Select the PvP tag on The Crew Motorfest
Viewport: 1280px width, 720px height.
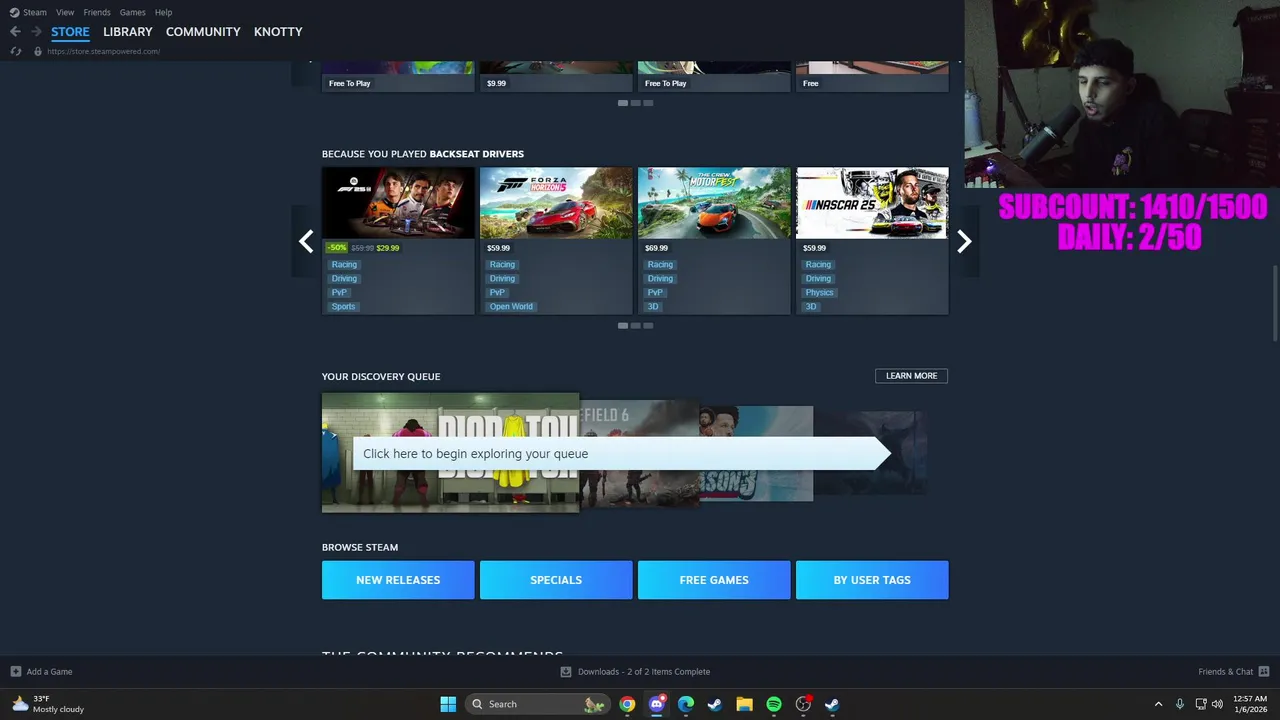click(655, 293)
